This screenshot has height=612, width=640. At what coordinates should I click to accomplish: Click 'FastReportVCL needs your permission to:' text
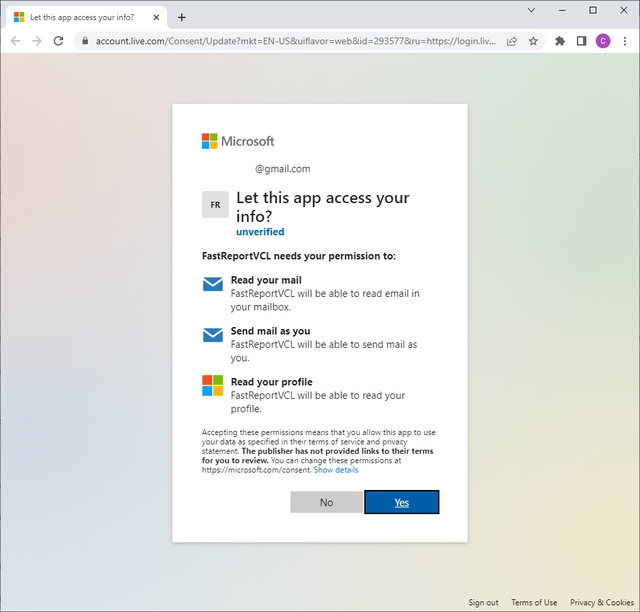pos(299,256)
